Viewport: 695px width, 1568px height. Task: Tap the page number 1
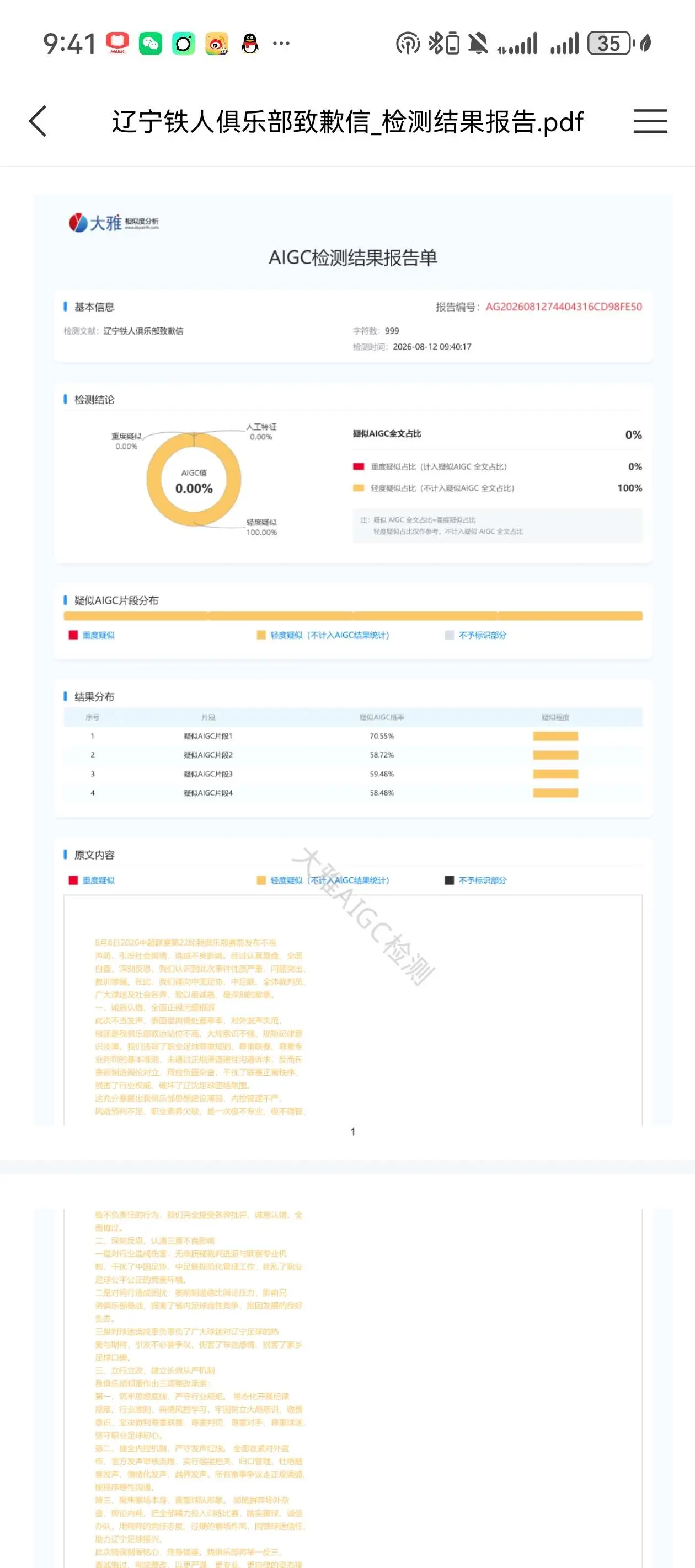pos(352,1131)
